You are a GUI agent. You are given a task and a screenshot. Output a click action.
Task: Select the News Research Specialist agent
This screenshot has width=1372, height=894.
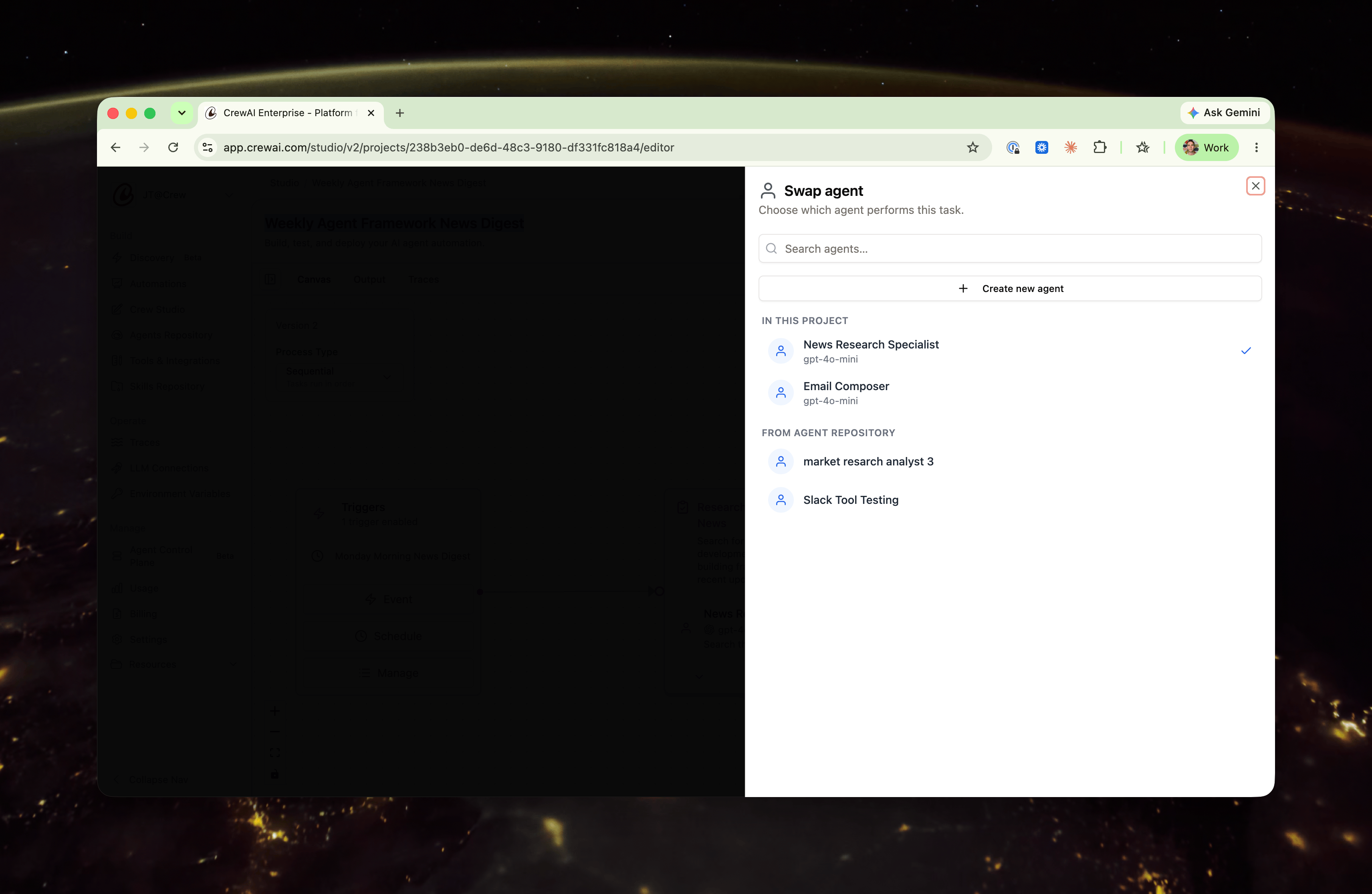pyautogui.click(x=1009, y=350)
